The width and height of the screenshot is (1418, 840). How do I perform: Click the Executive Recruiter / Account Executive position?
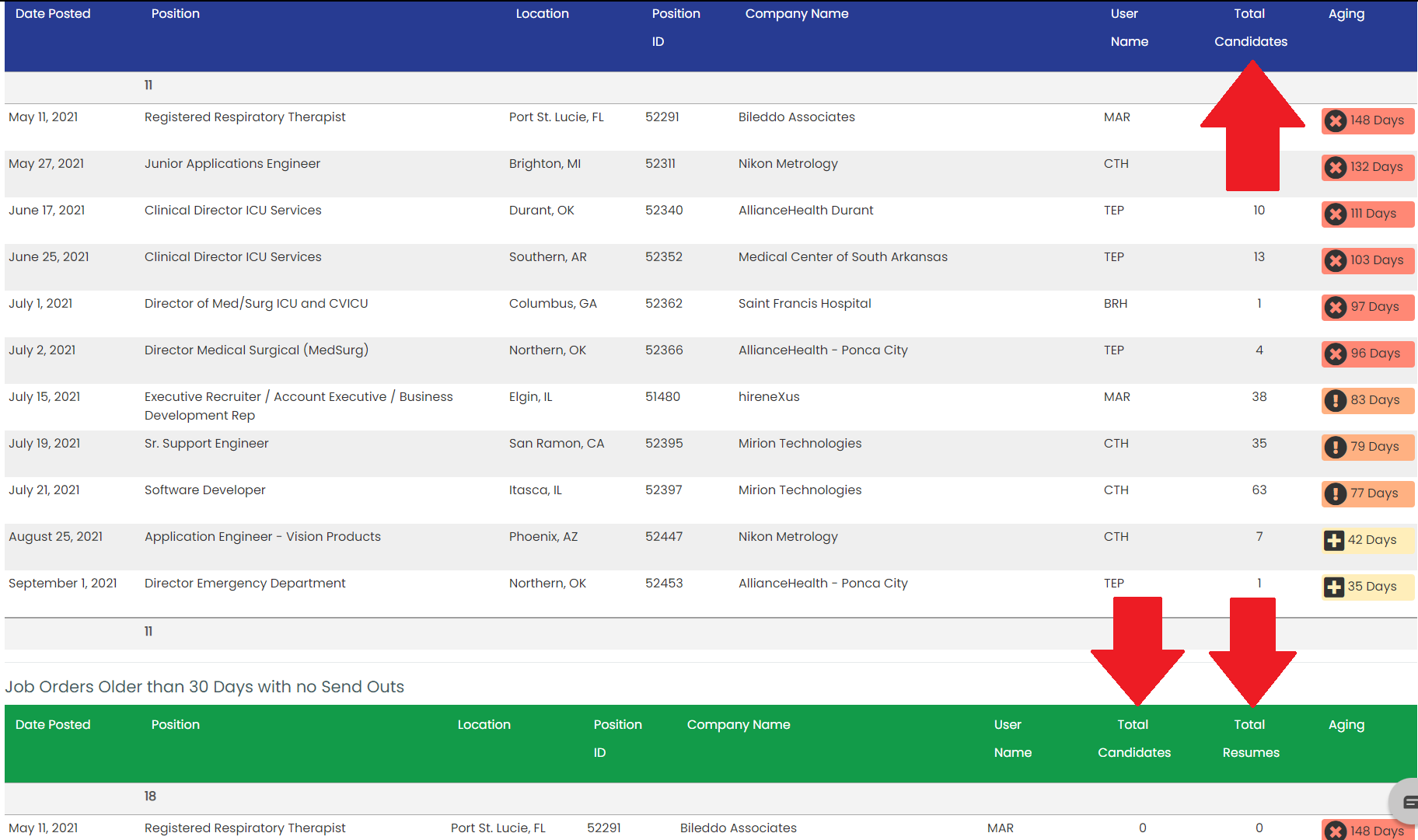point(299,406)
